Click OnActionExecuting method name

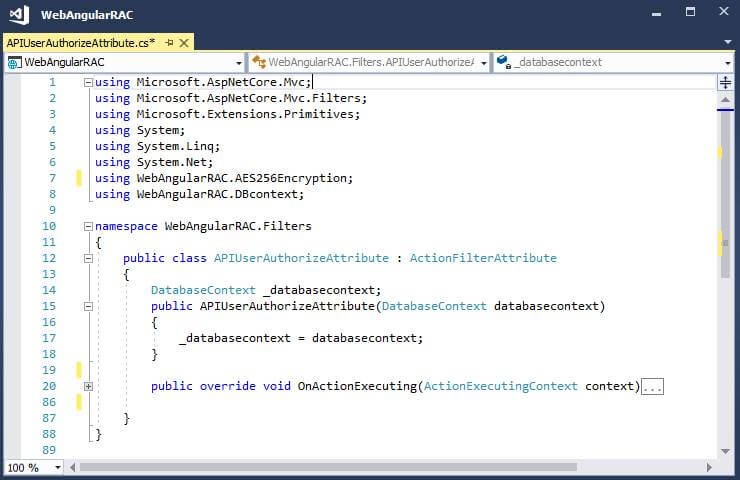(x=357, y=387)
